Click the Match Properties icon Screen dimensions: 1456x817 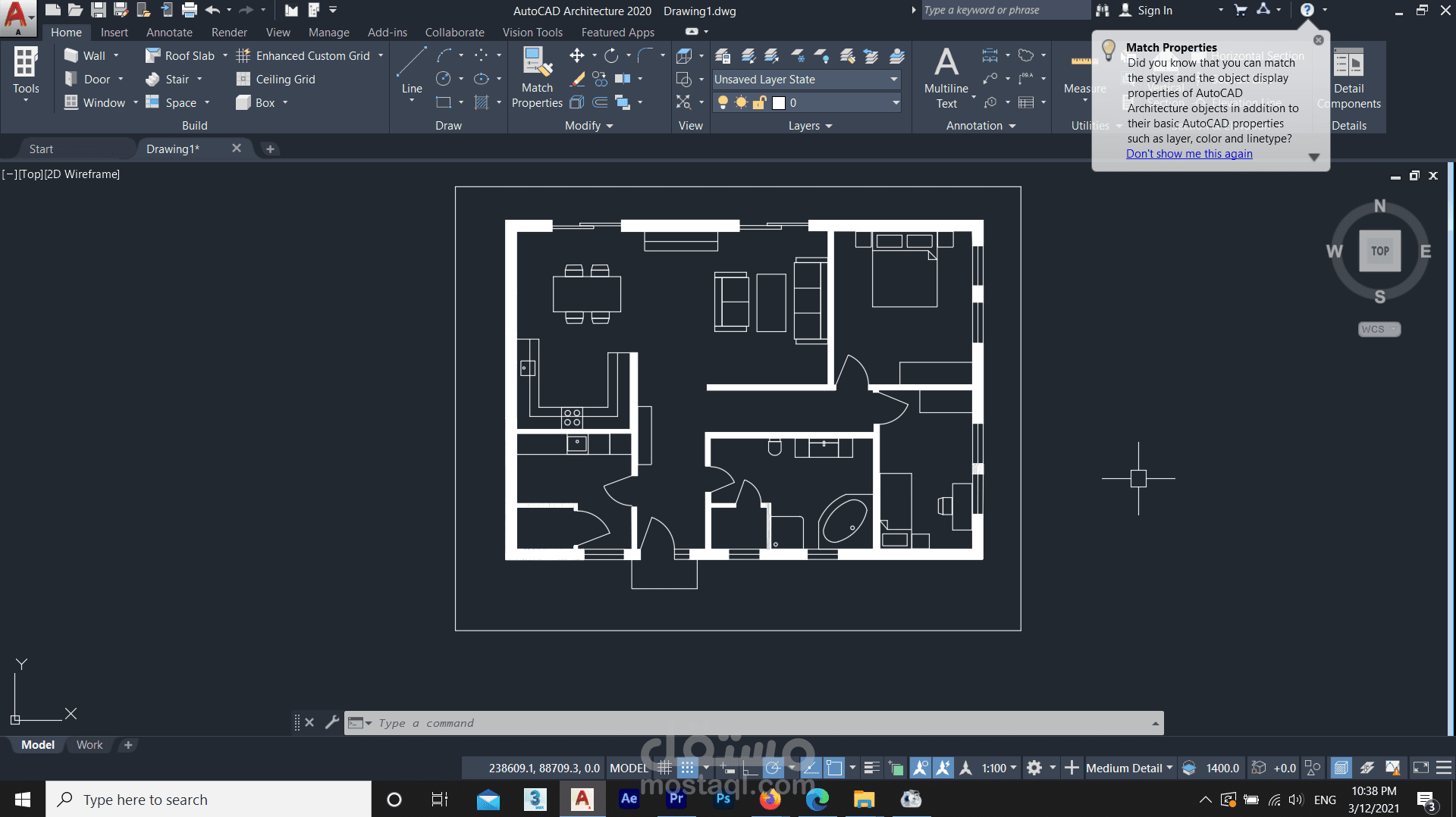tap(537, 61)
